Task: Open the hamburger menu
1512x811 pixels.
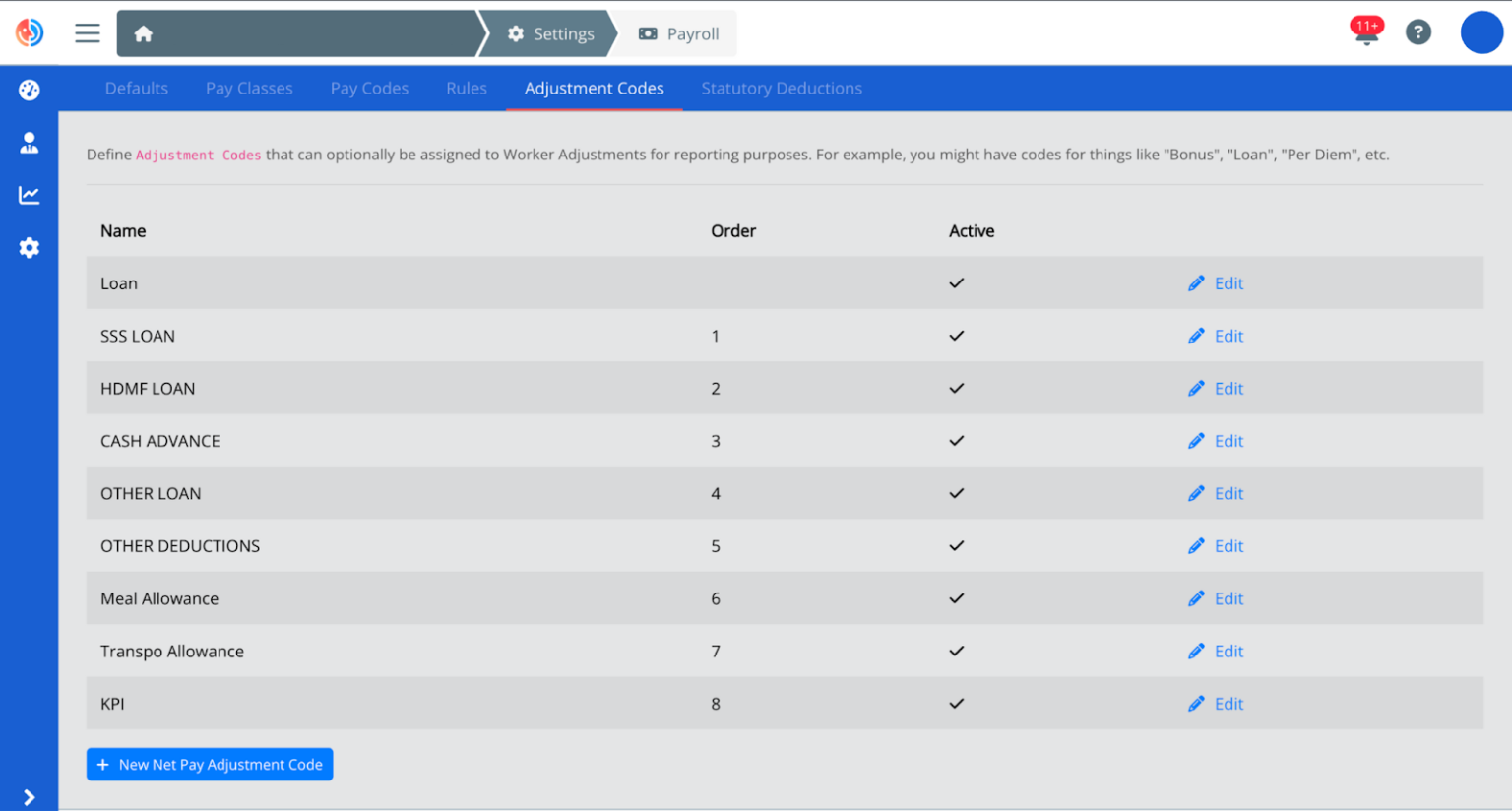Action: [88, 33]
